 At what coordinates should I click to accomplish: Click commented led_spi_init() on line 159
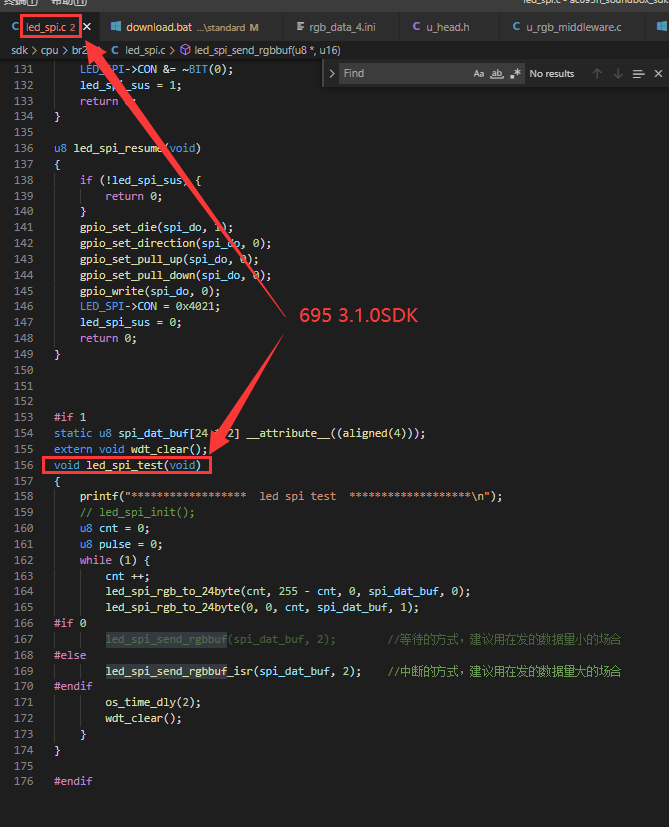[x=137, y=512]
